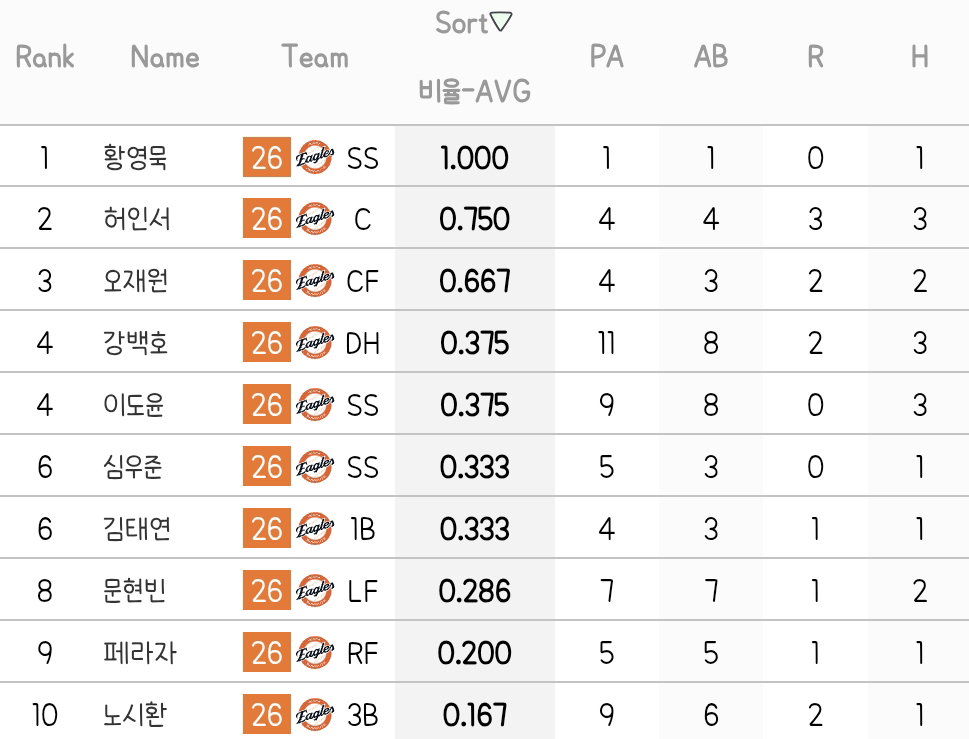The height and width of the screenshot is (739, 969).
Task: Click the Eagles logo in 문현빈's row
Action: click(x=315, y=590)
